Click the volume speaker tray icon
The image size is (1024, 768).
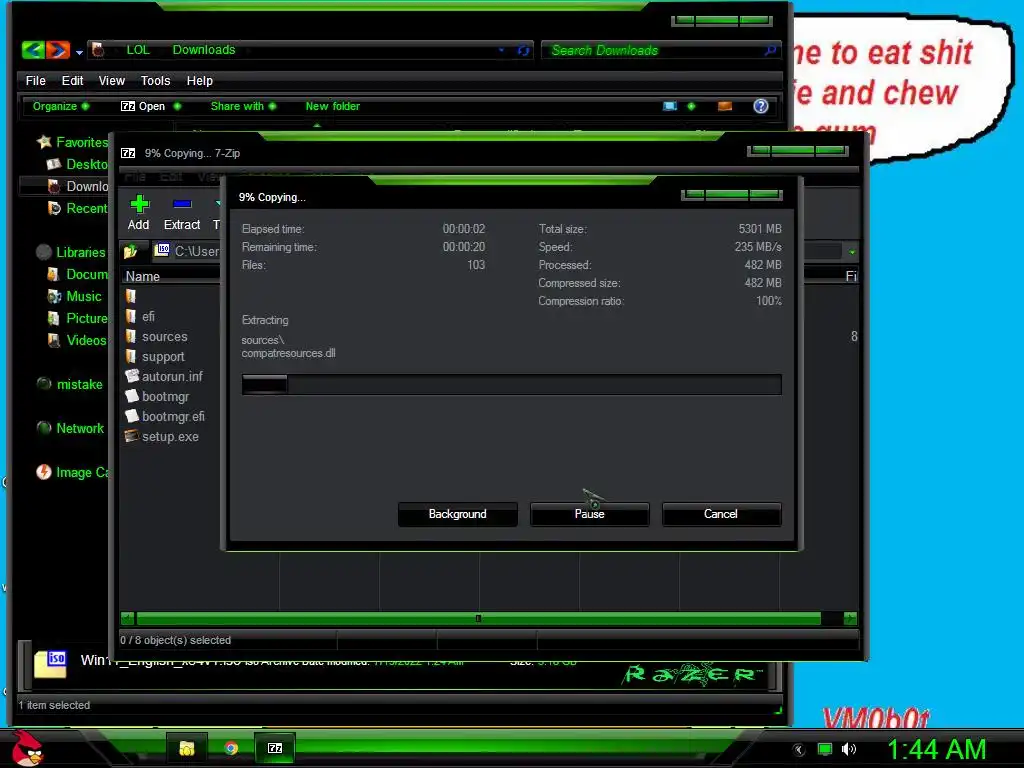click(848, 749)
